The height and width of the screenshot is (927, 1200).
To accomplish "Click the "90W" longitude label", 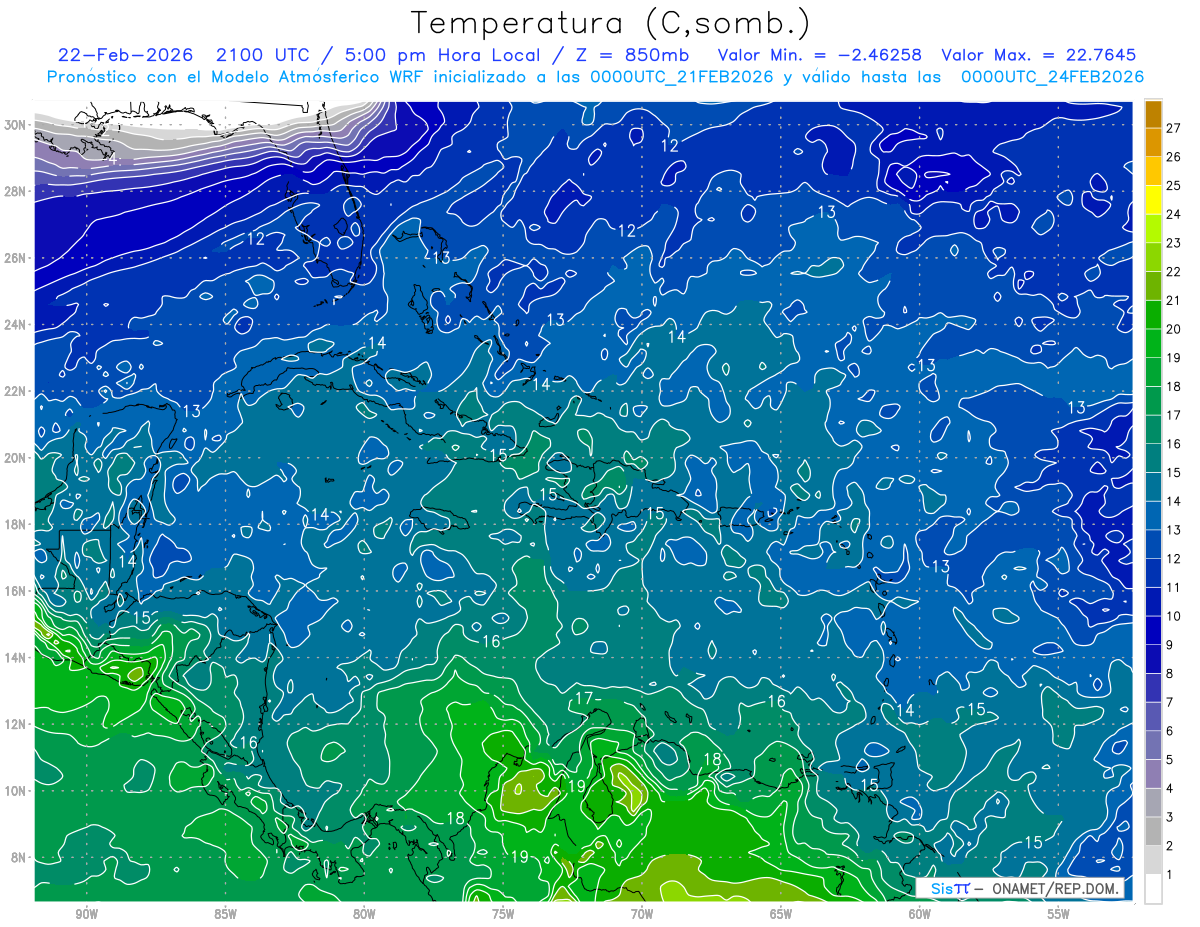I will click(x=87, y=914).
